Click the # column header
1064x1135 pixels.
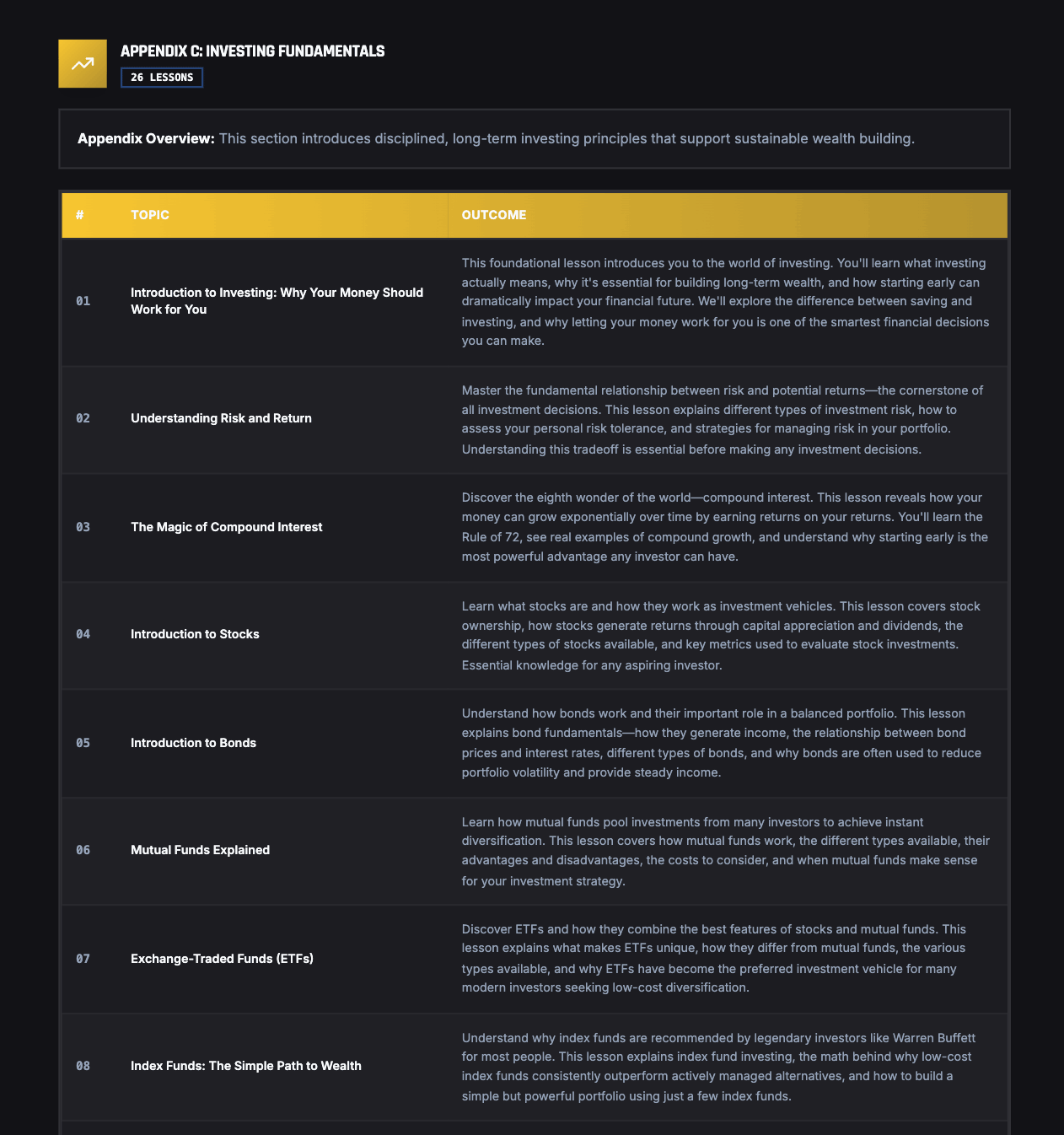click(80, 215)
